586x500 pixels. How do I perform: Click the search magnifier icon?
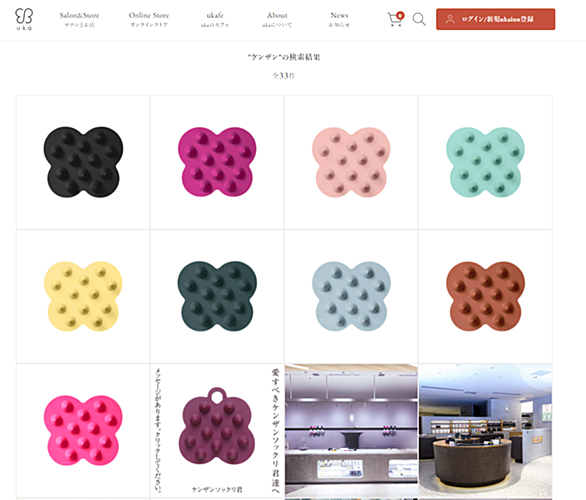(x=419, y=19)
